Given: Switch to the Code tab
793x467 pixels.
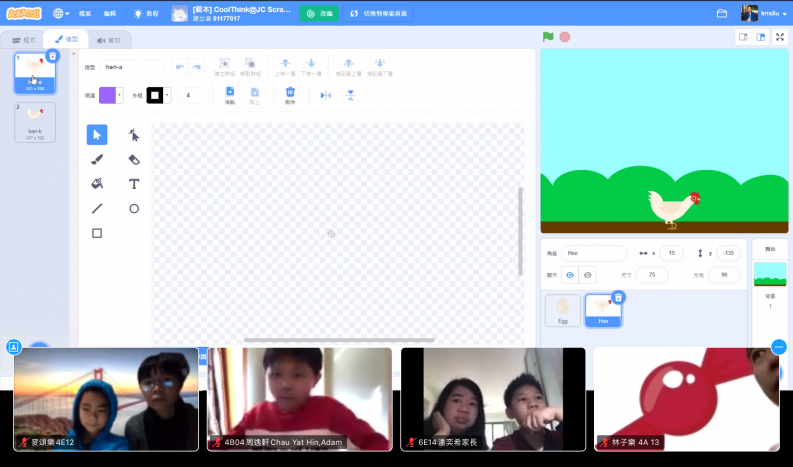Looking at the screenshot, I should tap(24, 40).
